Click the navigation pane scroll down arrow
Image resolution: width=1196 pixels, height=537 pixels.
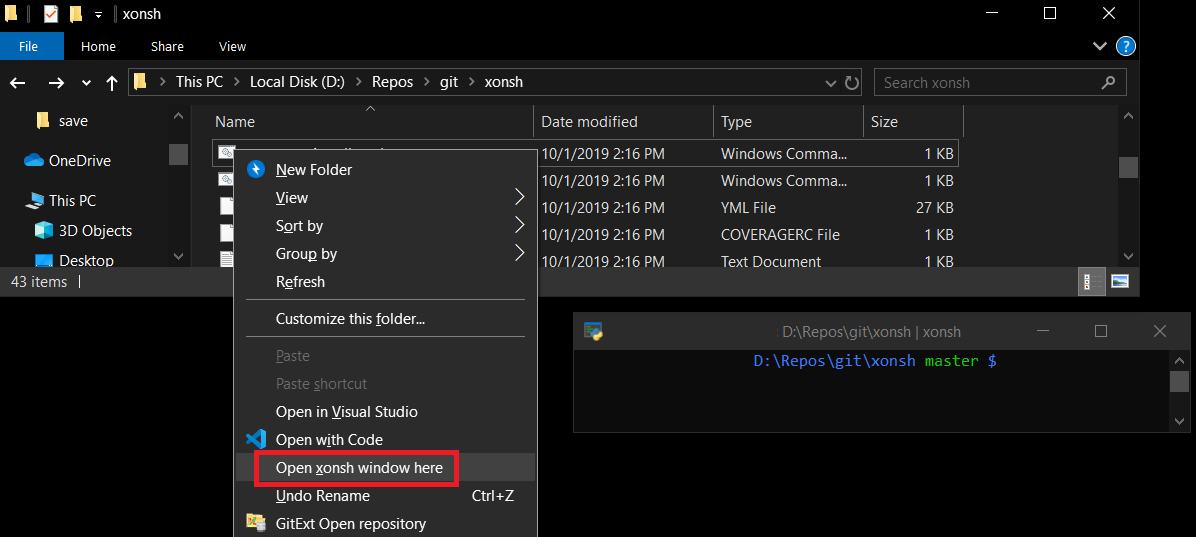point(178,256)
